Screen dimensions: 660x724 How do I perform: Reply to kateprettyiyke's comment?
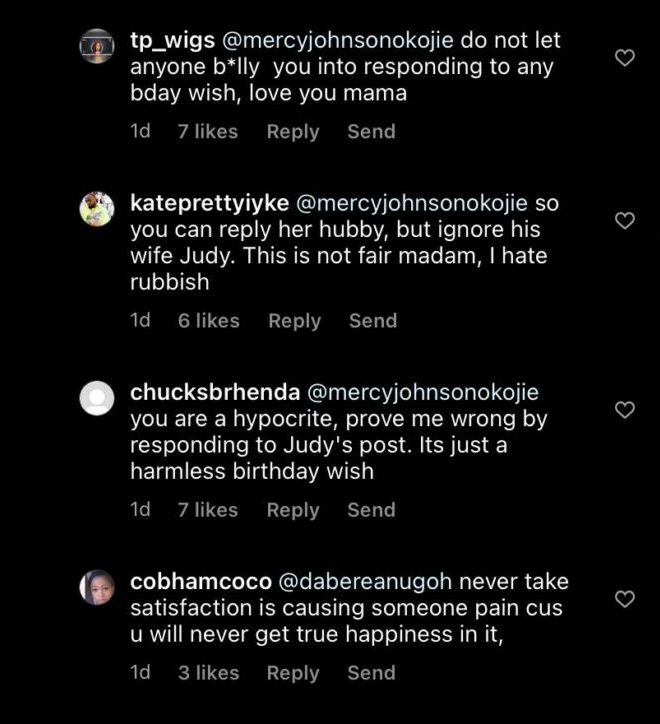[x=294, y=321]
